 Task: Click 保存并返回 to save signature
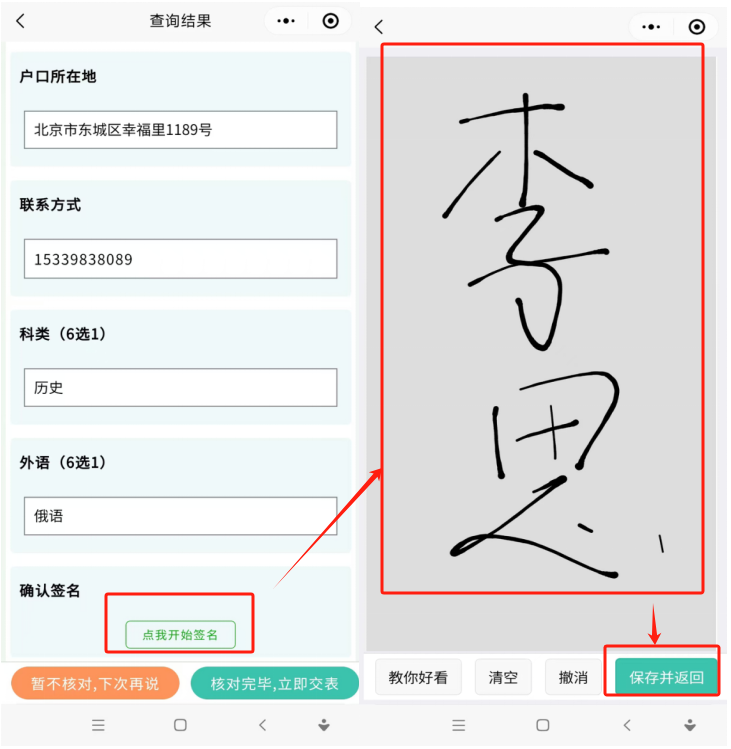[x=666, y=677]
